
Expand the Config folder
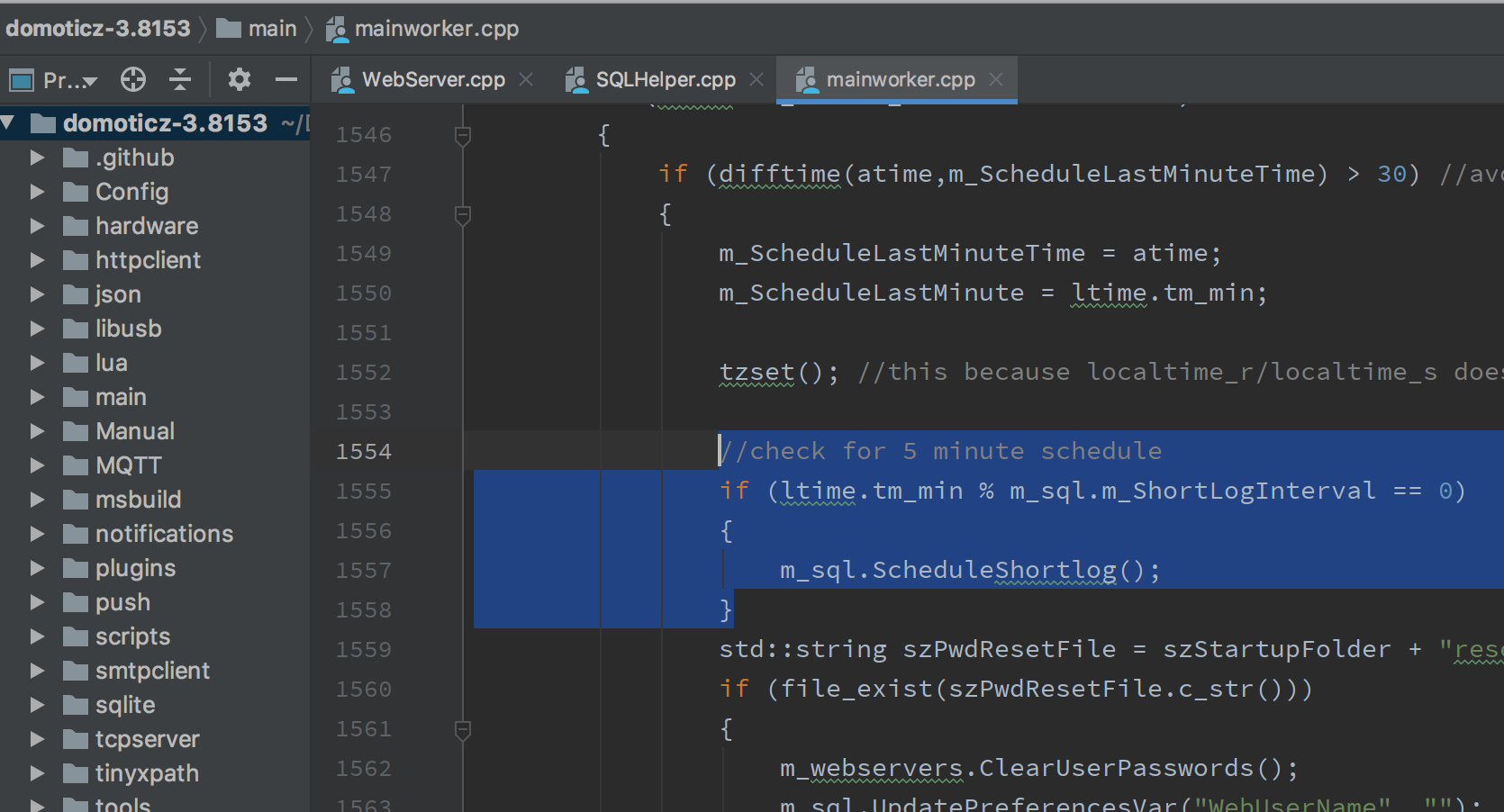[37, 192]
